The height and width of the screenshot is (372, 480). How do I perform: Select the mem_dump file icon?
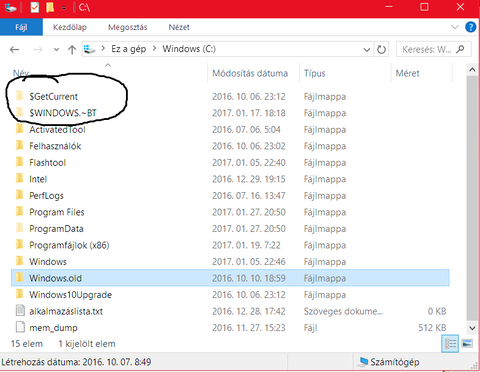tap(20, 328)
